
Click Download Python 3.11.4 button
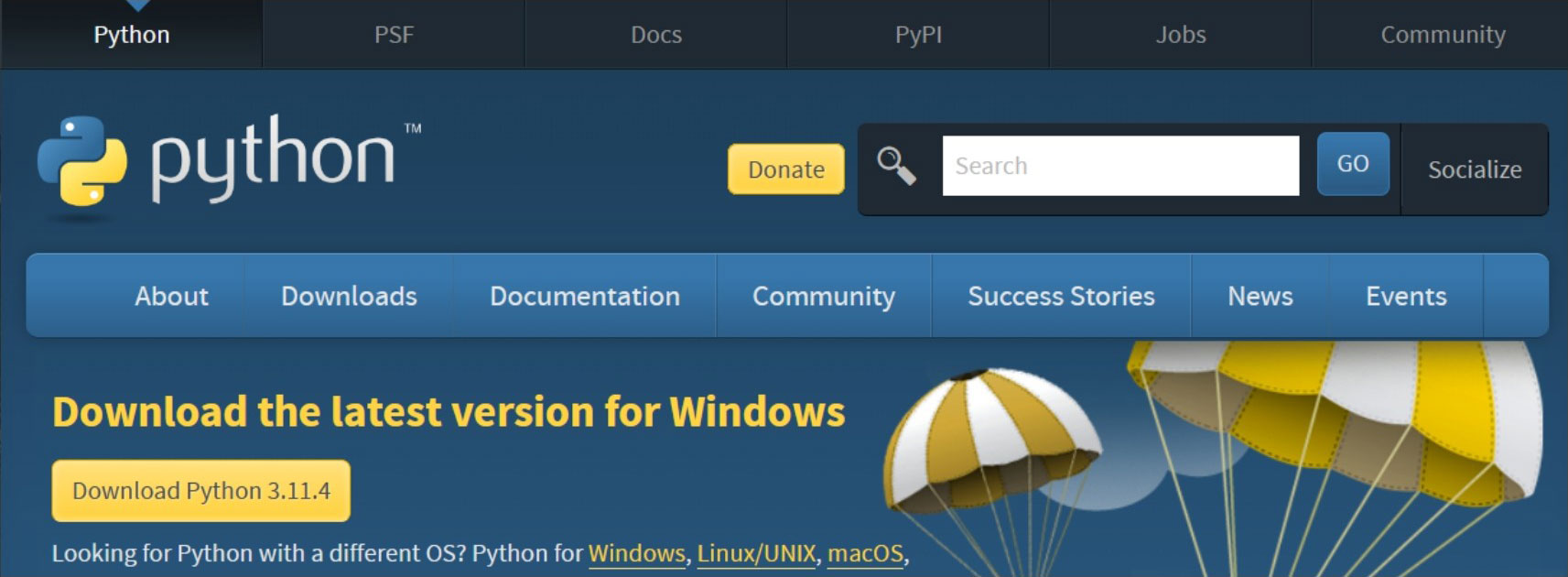(201, 491)
